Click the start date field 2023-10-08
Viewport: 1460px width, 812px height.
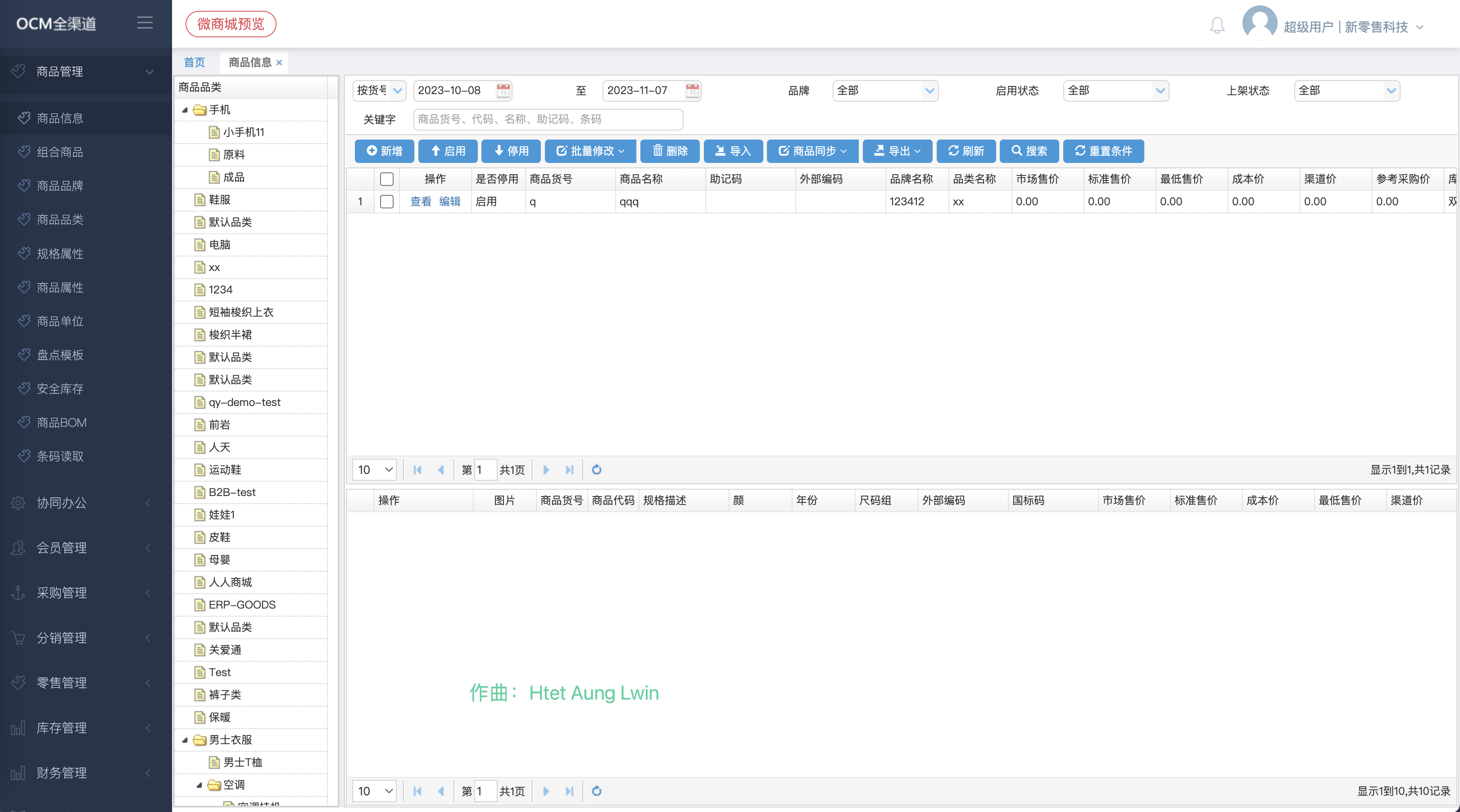(x=462, y=90)
